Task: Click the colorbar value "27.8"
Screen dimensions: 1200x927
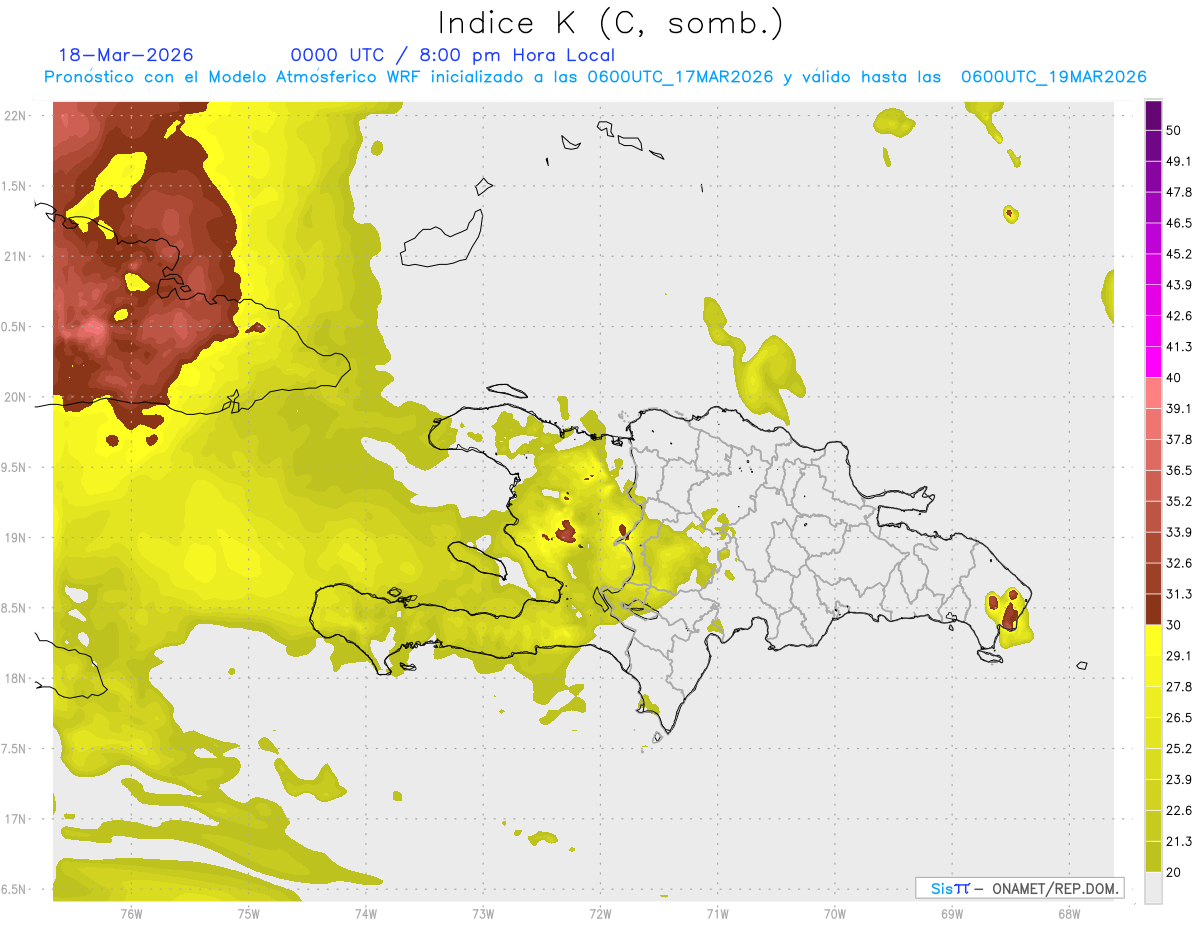Action: coord(1180,687)
